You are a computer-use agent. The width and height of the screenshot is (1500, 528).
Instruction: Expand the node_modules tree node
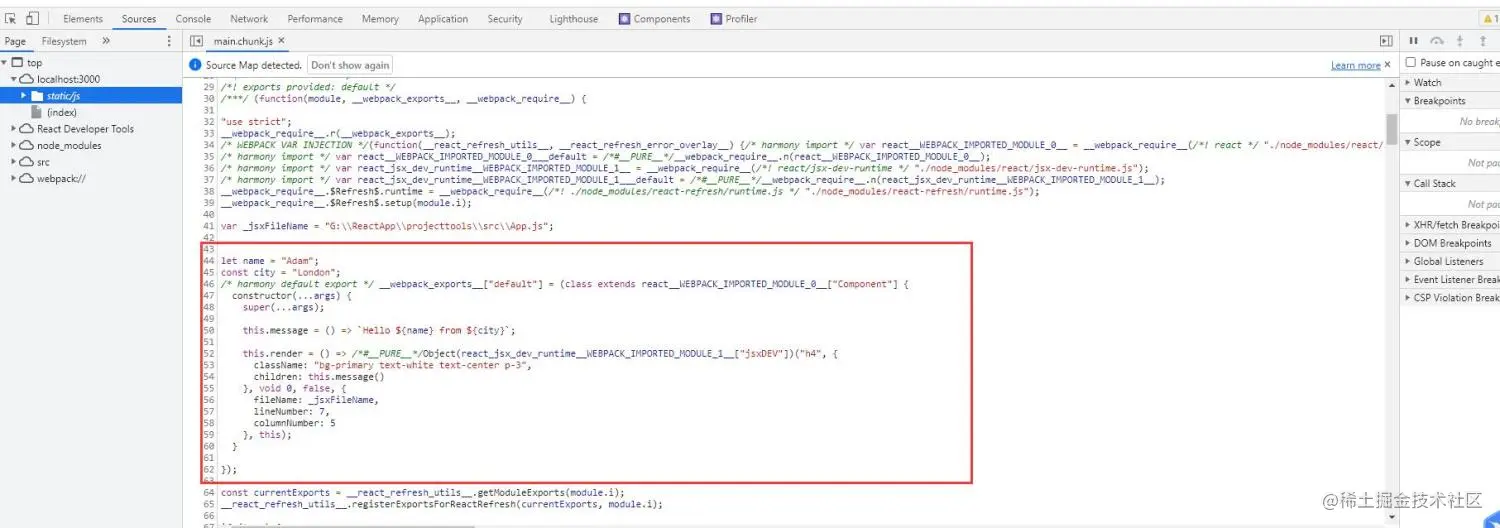click(15, 145)
